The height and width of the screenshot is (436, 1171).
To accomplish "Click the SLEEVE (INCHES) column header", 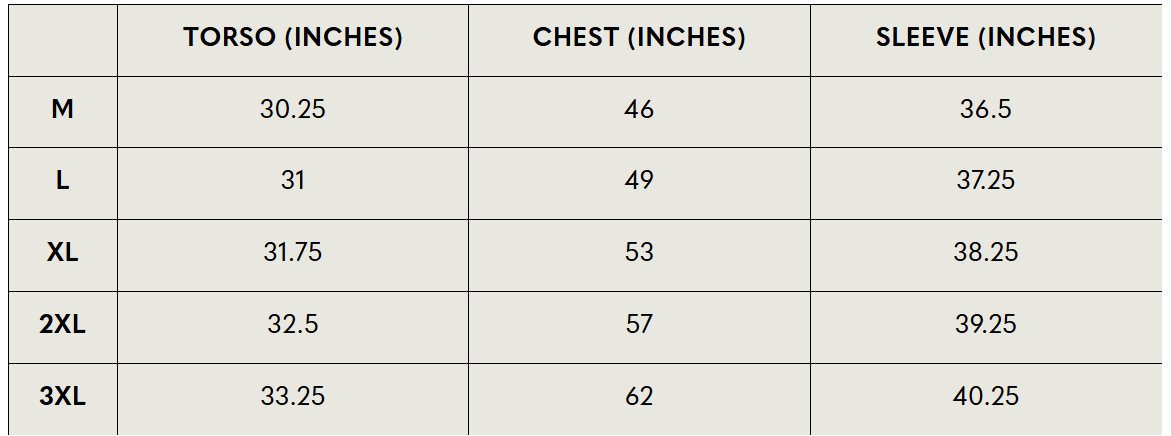I will click(985, 38).
